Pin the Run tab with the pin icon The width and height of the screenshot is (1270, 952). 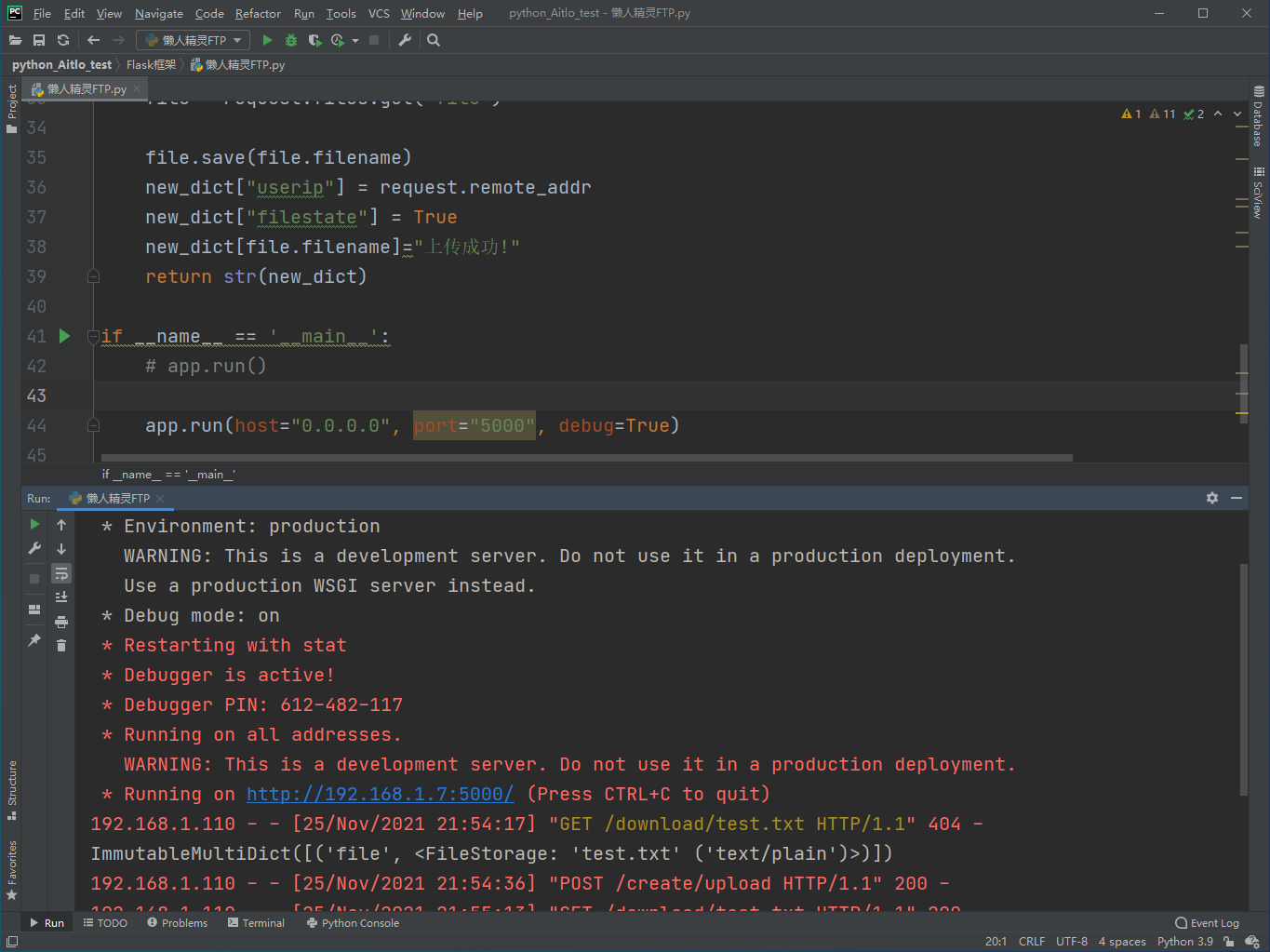click(34, 640)
